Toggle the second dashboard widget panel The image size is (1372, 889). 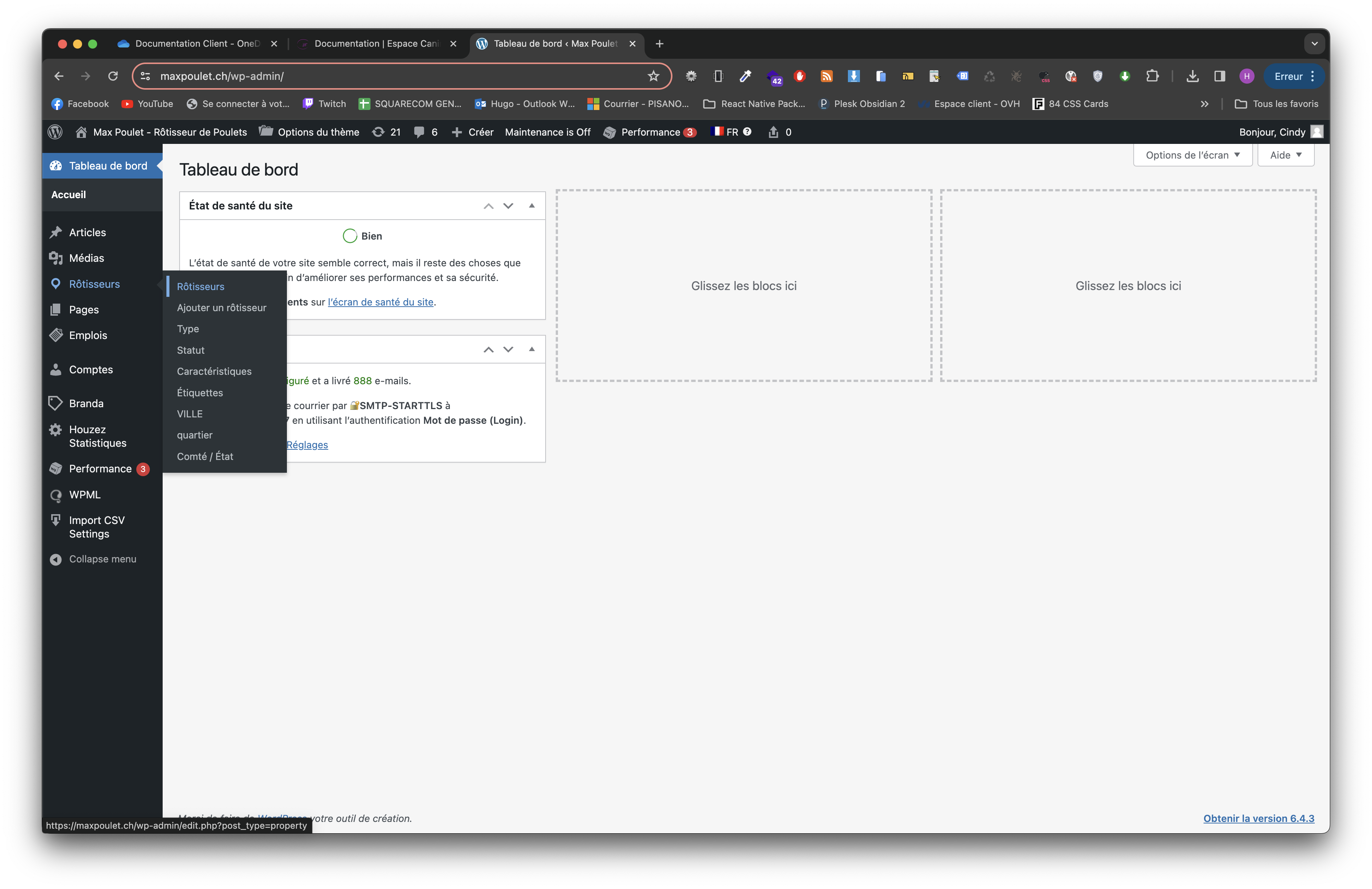tap(532, 350)
